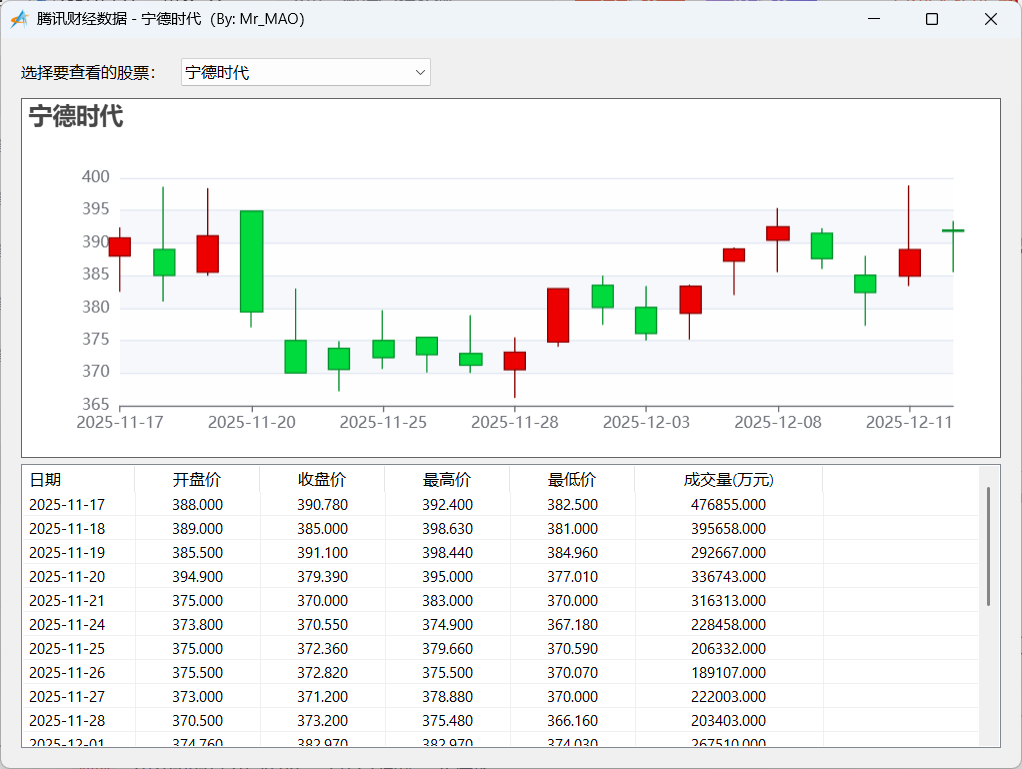Minimize the window
This screenshot has height=769, width=1022.
pos(872,19)
